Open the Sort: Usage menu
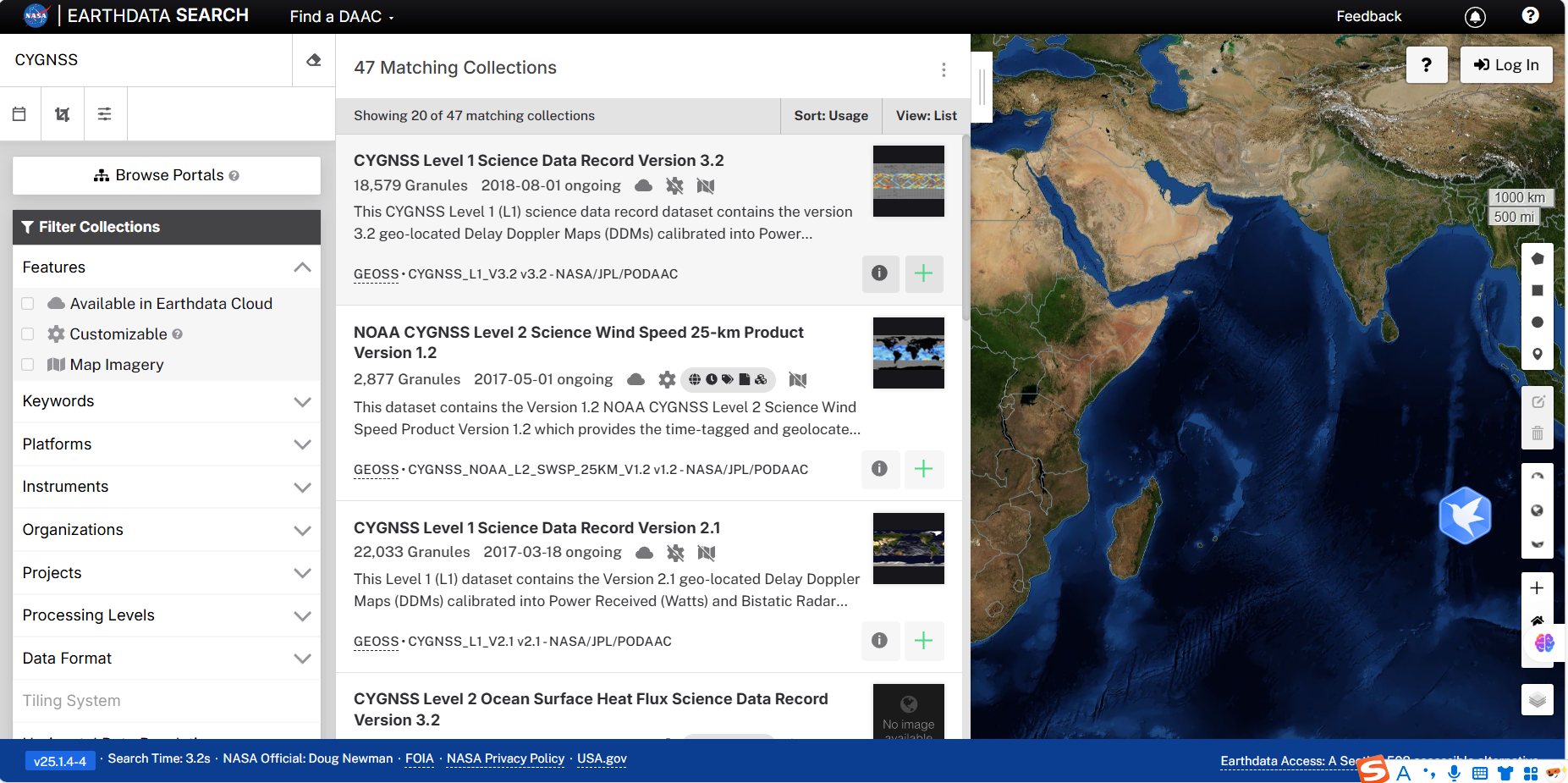The width and height of the screenshot is (1568, 783). pos(831,116)
